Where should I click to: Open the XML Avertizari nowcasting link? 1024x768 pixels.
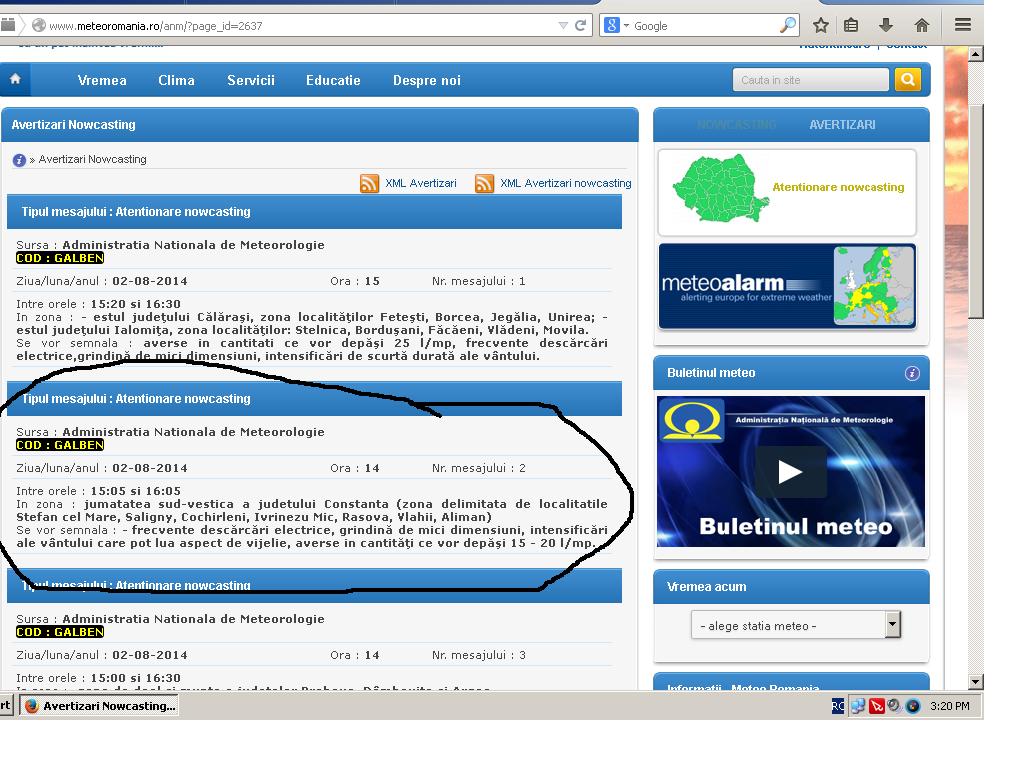565,184
